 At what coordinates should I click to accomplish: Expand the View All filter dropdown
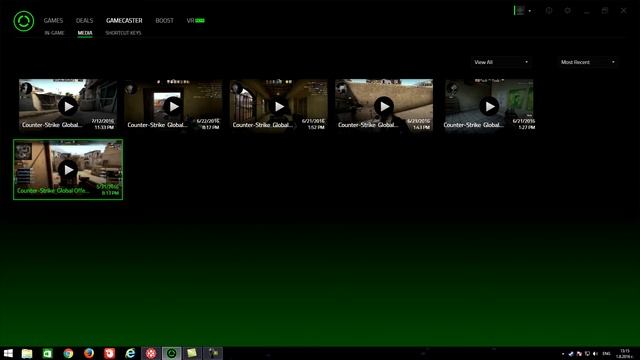click(501, 62)
